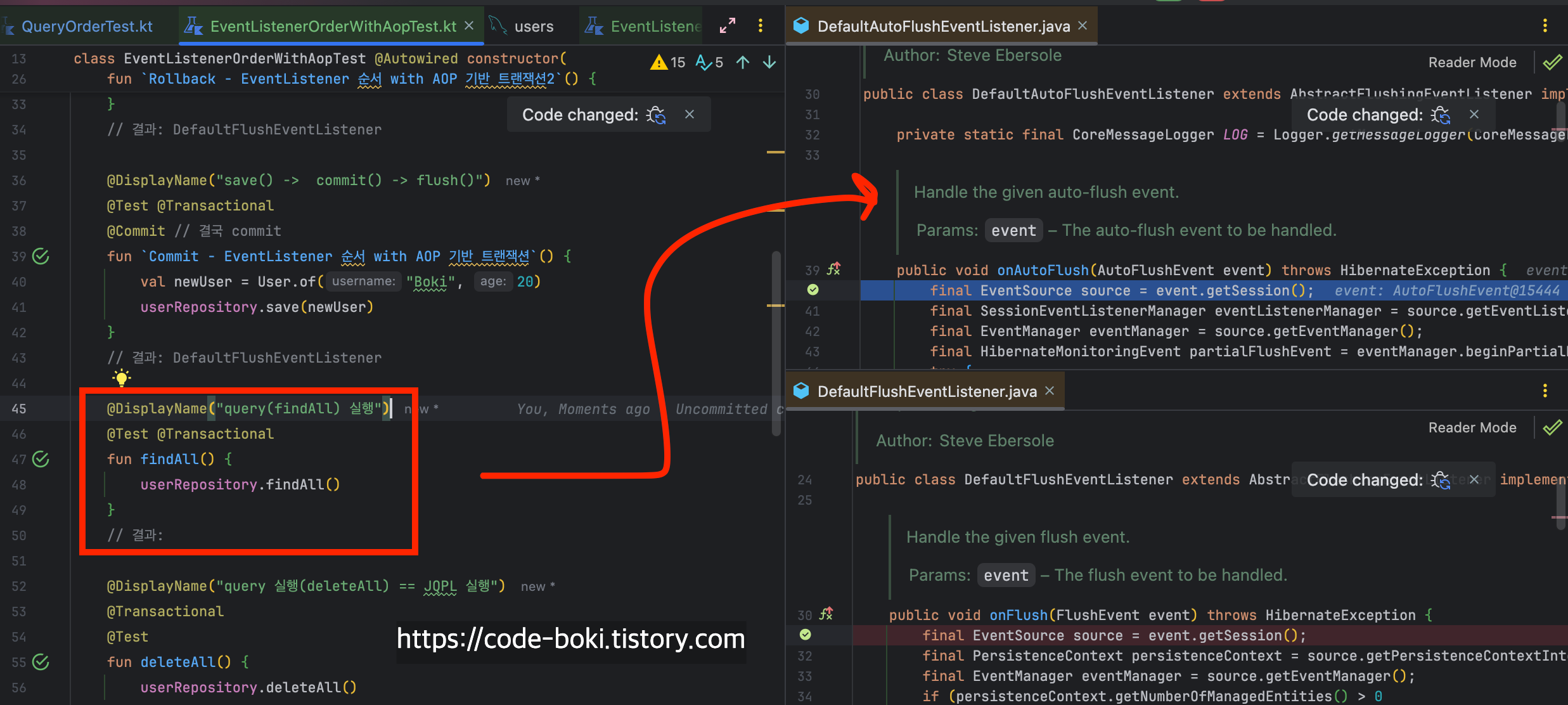Go to next highlighted error arrow

click(769, 62)
